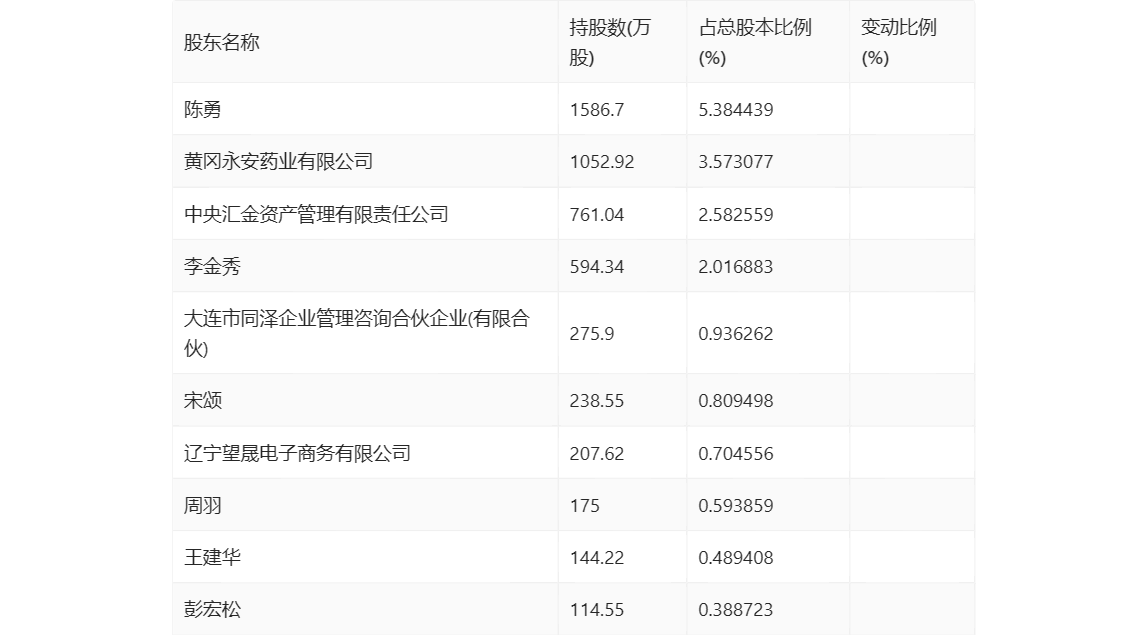1148x635 pixels.
Task: Select shareholder name 王建华
Action: click(212, 557)
